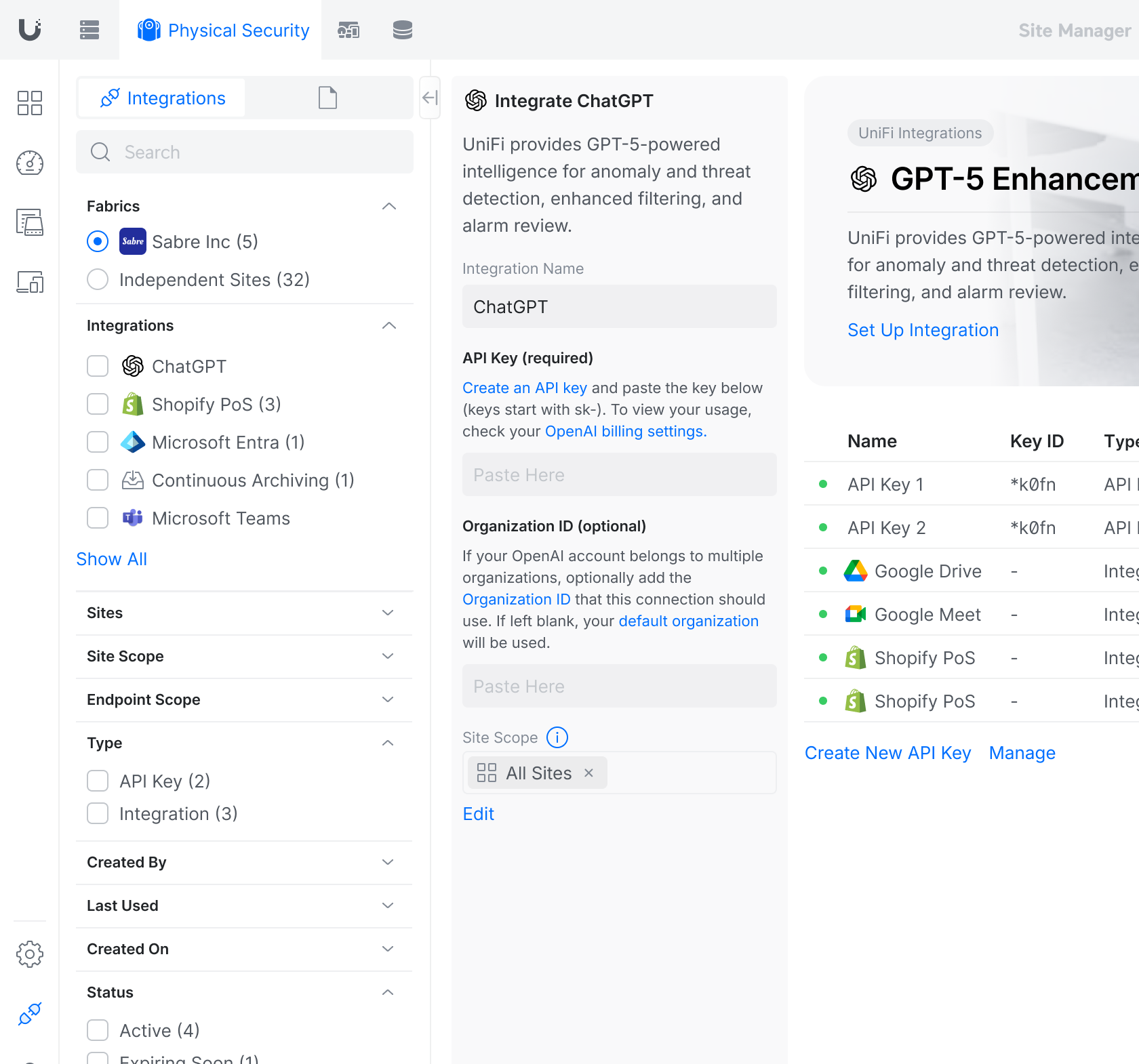Click the Sabre Inc logo icon
1139x1064 pixels.
pos(133,241)
